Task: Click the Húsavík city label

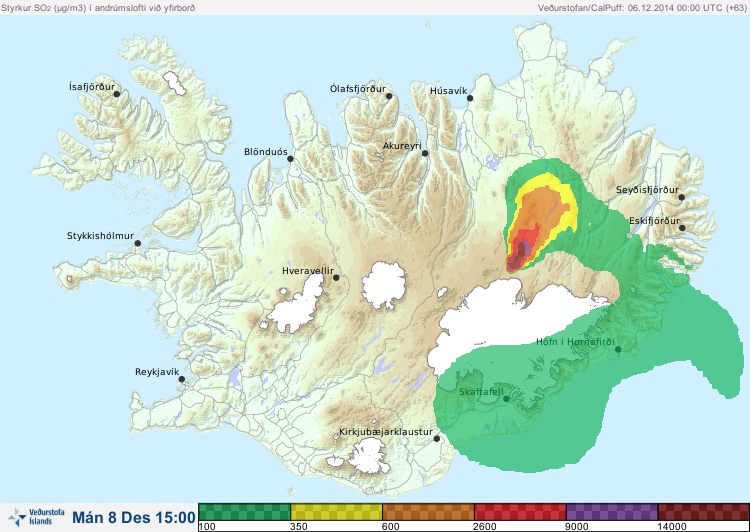Action: coord(448,91)
